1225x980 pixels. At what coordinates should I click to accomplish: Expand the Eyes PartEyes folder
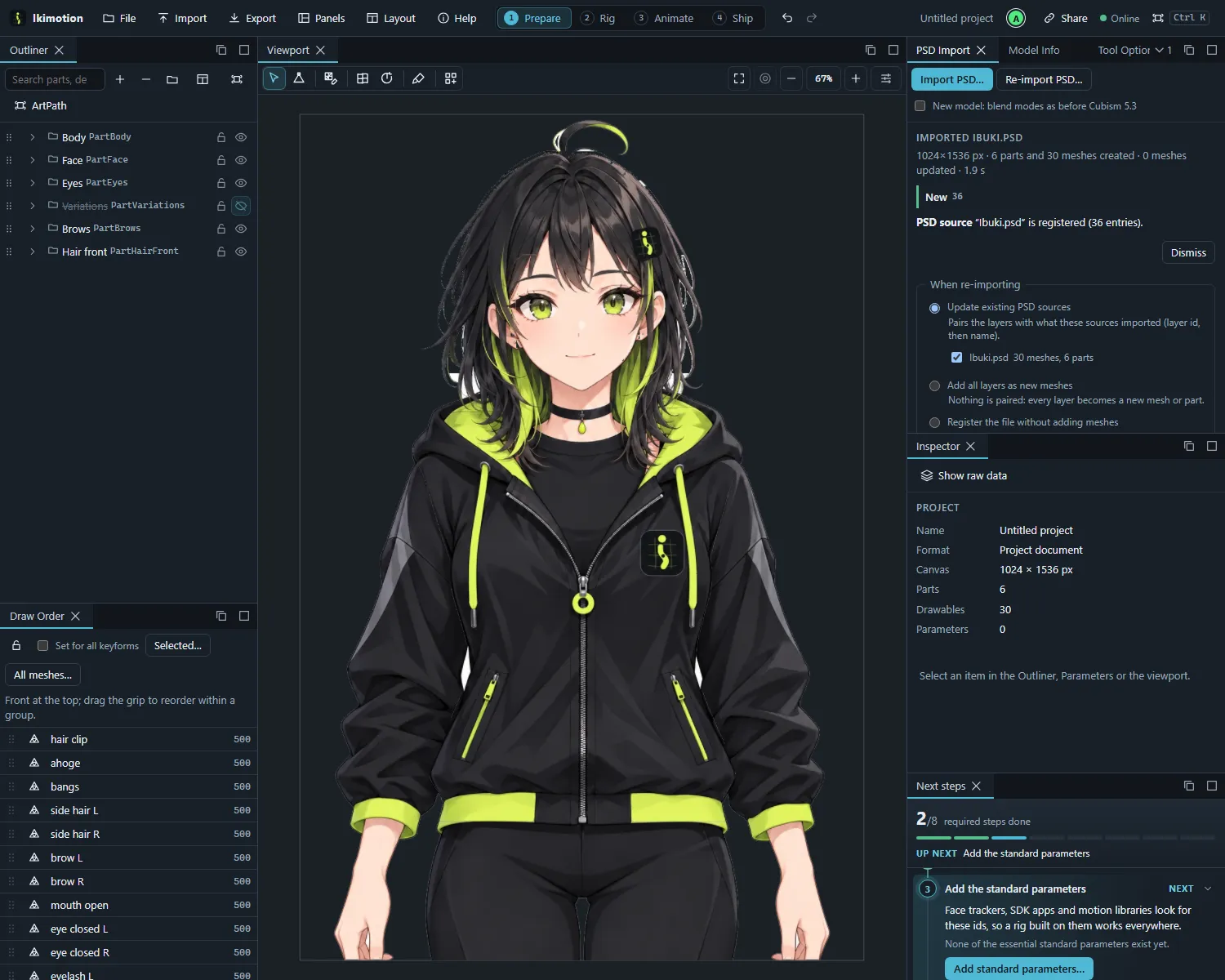pyautogui.click(x=33, y=183)
